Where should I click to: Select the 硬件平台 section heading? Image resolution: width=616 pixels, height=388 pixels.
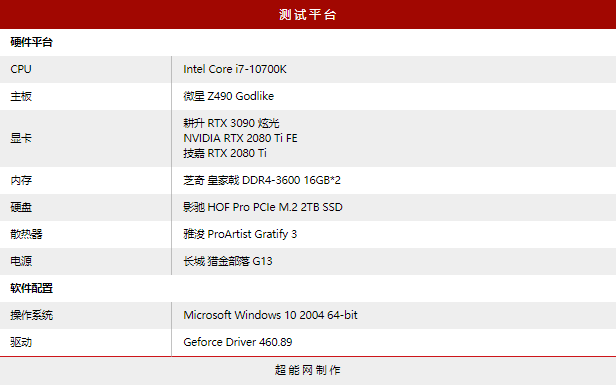coord(31,42)
